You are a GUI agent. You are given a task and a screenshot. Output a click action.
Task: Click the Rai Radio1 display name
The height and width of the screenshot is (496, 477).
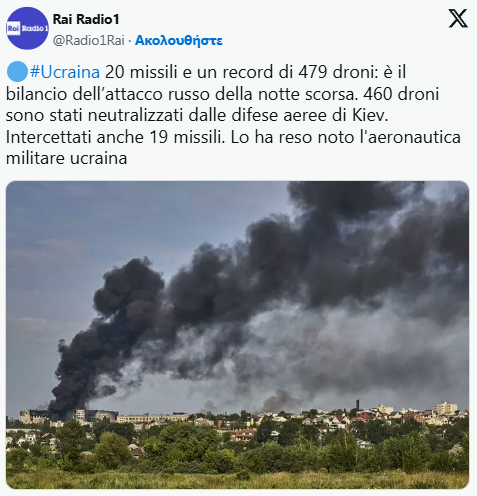86,19
